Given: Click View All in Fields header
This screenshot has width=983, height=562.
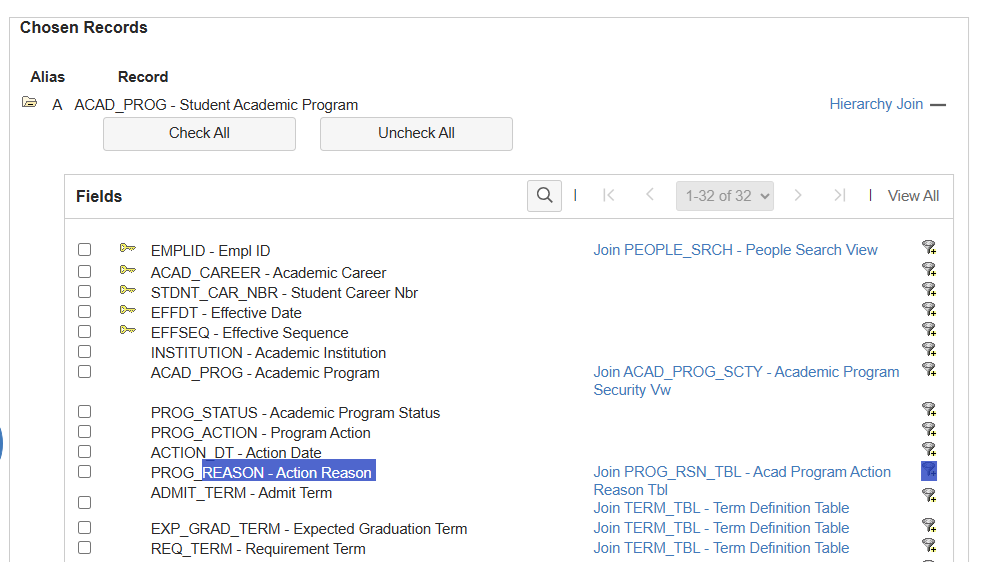Looking at the screenshot, I should click(913, 196).
